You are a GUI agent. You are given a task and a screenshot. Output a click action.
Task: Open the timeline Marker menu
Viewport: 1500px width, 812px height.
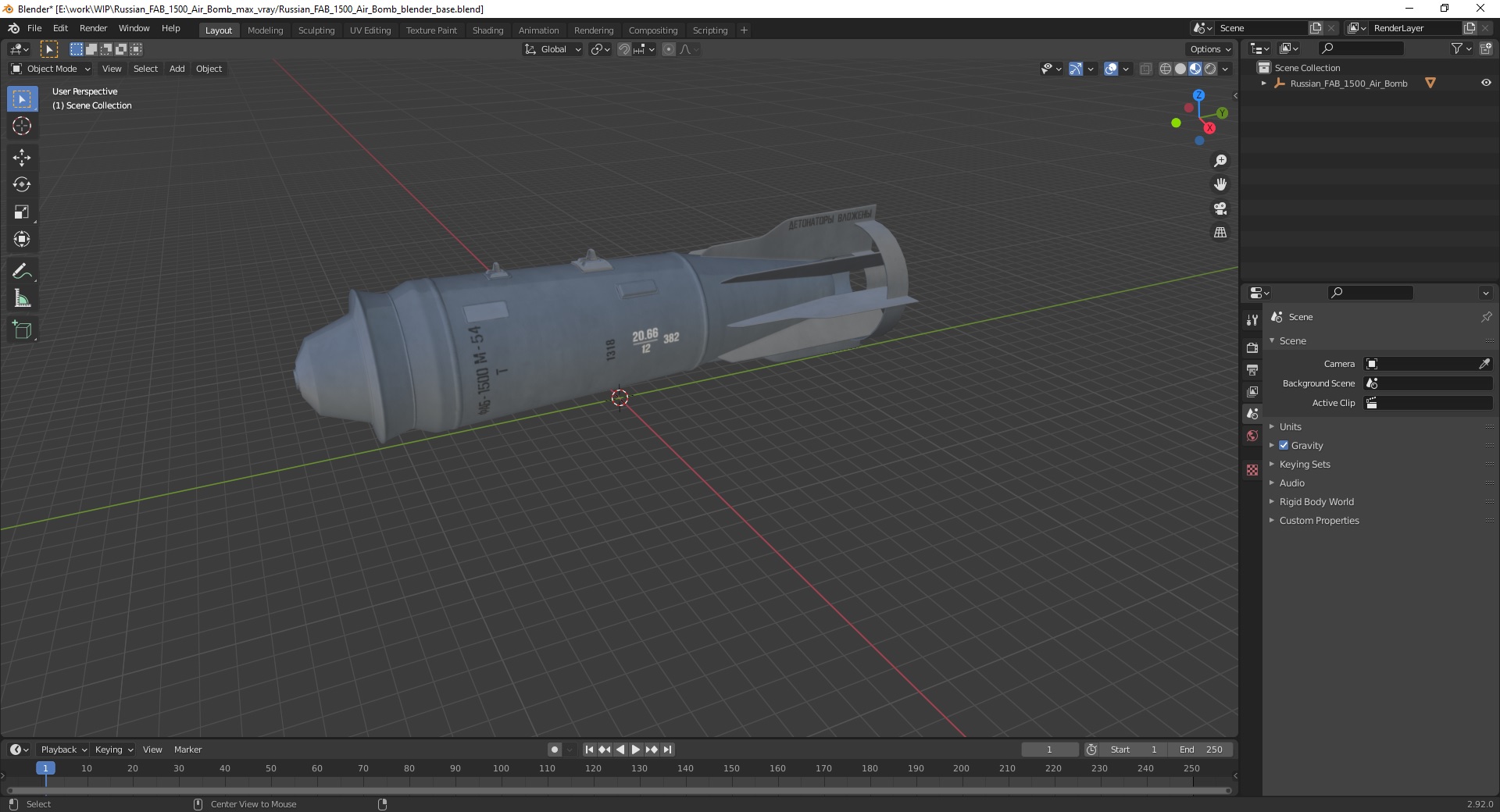(x=187, y=750)
